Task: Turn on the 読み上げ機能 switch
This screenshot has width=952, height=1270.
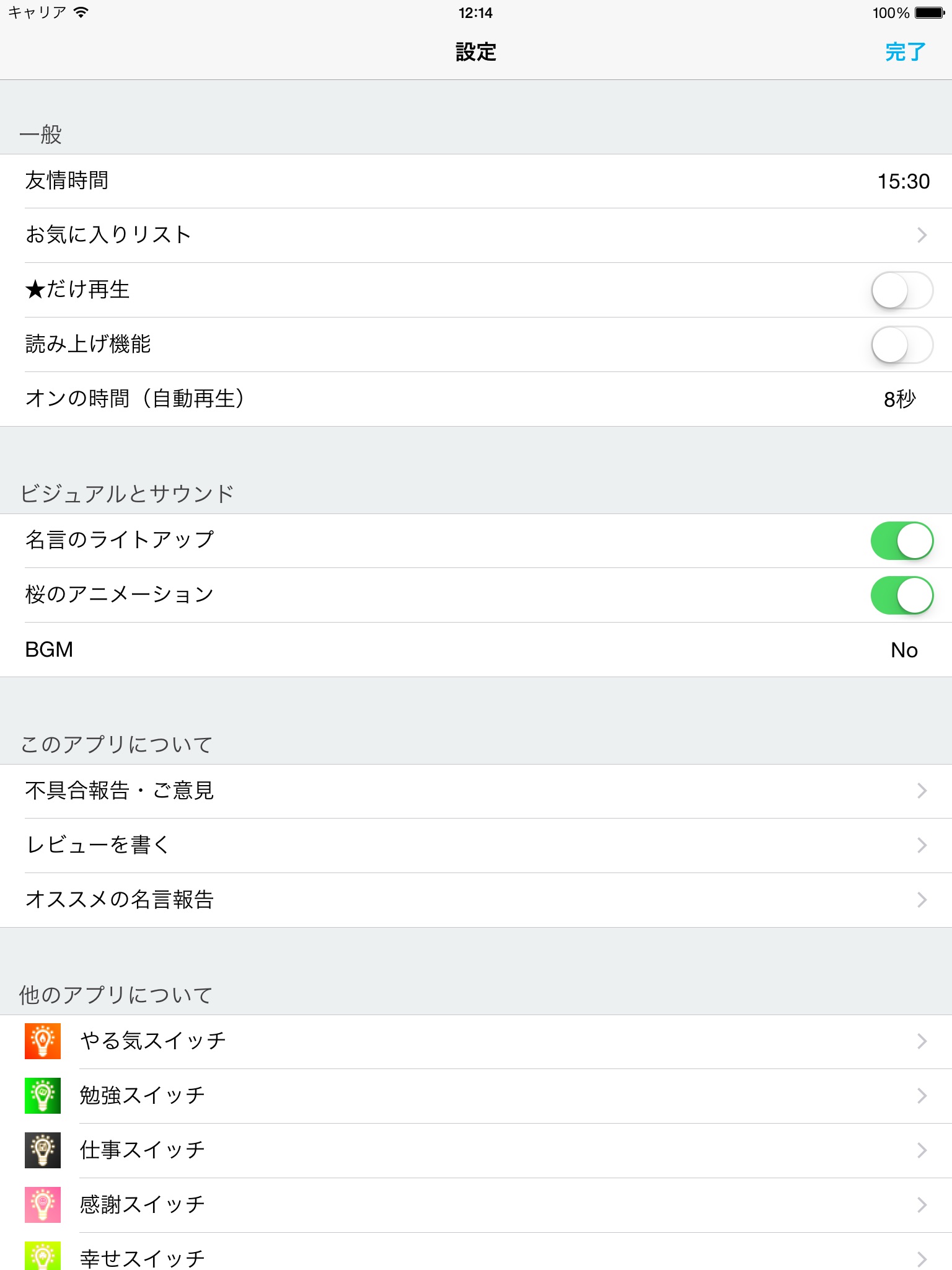Action: click(x=902, y=345)
